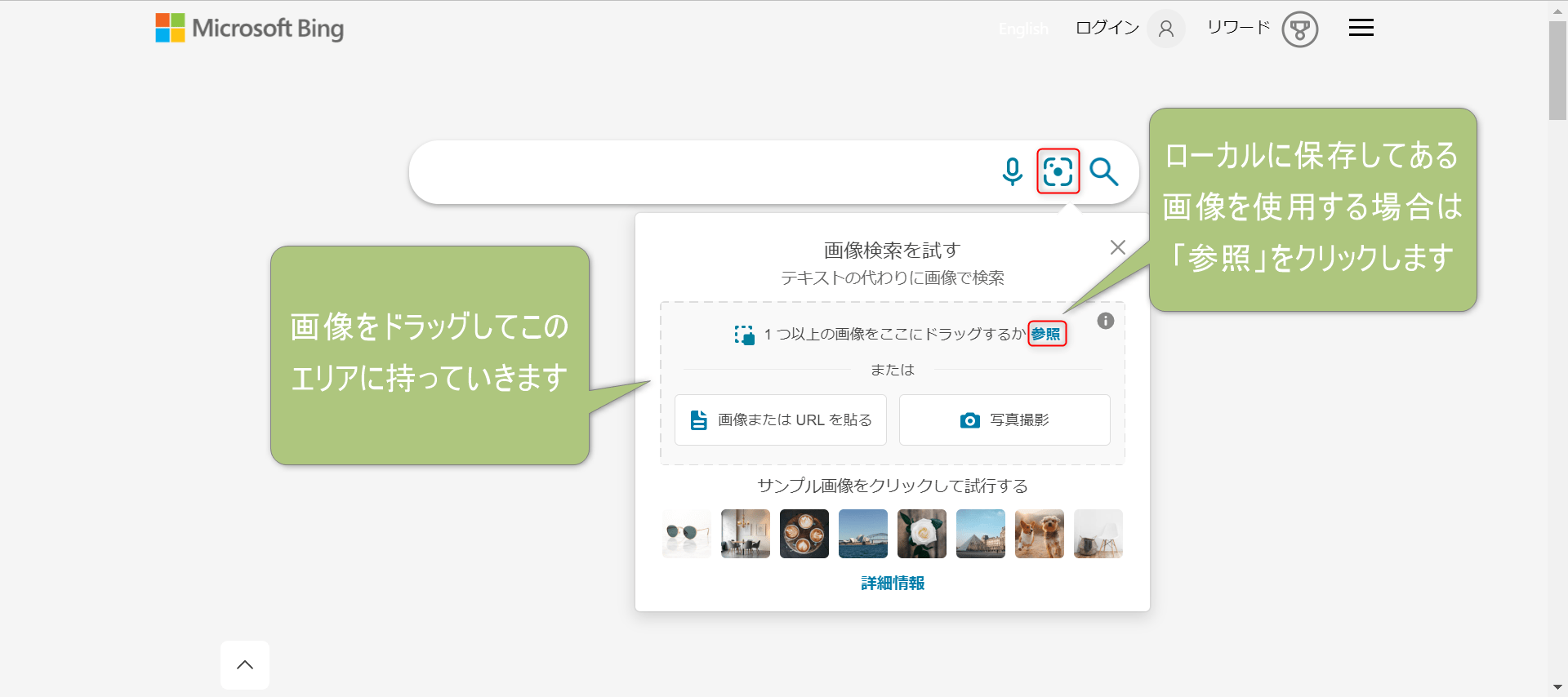Click the scrollbar down arrow
This screenshot has height=697, width=1568.
coord(1557,687)
